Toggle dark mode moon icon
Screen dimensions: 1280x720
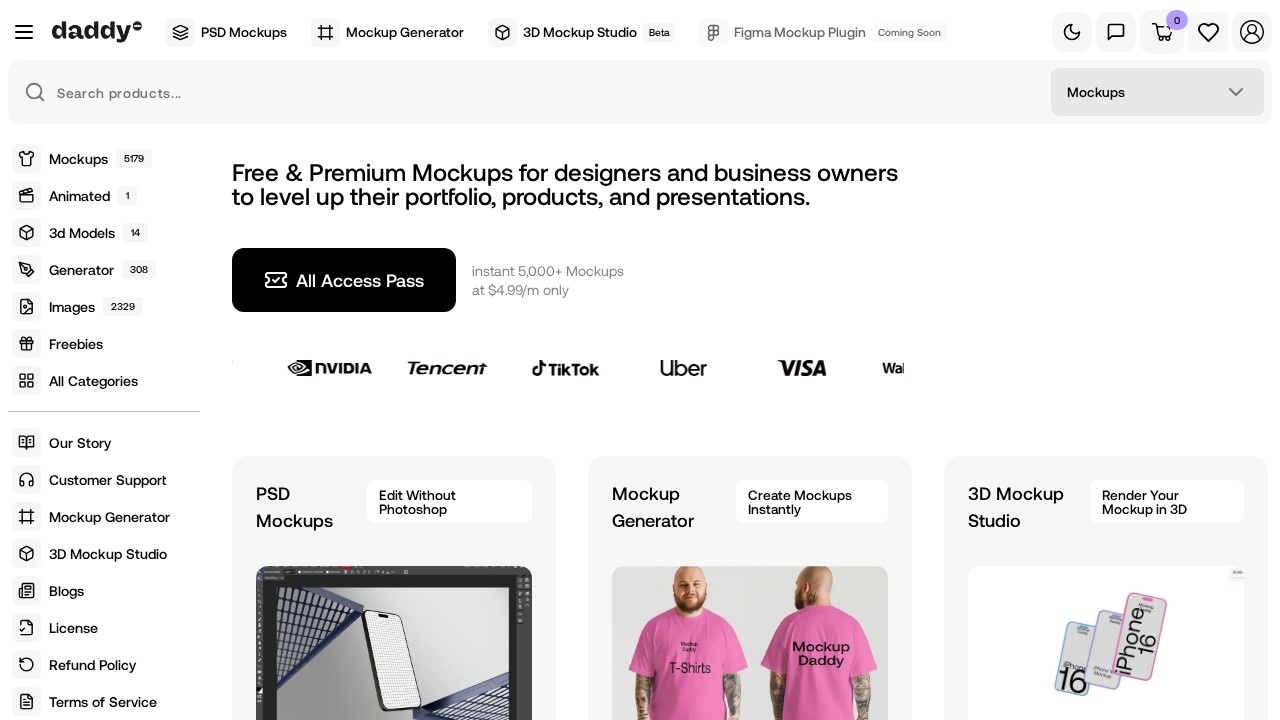[x=1072, y=32]
